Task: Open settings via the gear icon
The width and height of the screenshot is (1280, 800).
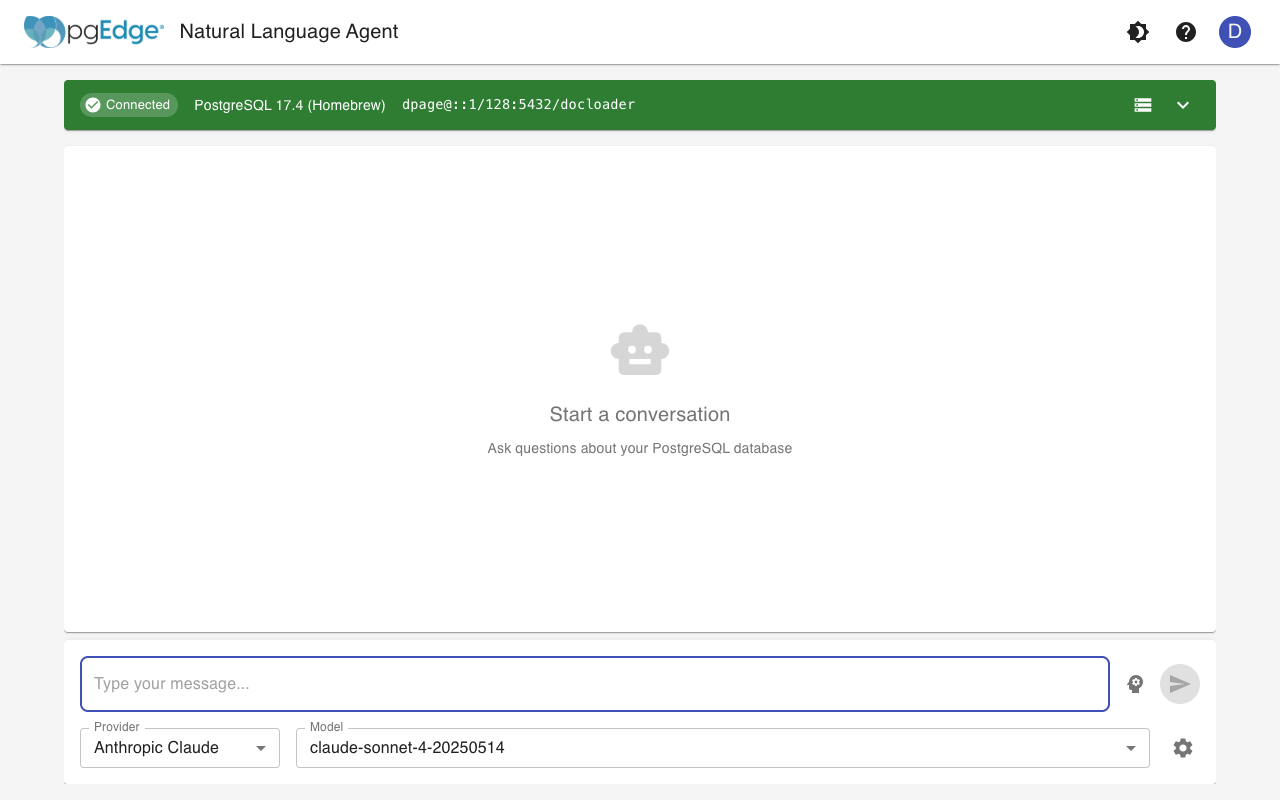Action: coord(1182,747)
